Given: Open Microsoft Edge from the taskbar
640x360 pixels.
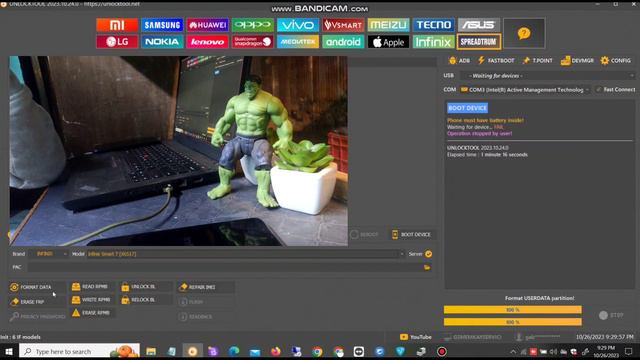Looking at the screenshot, I should (234, 351).
